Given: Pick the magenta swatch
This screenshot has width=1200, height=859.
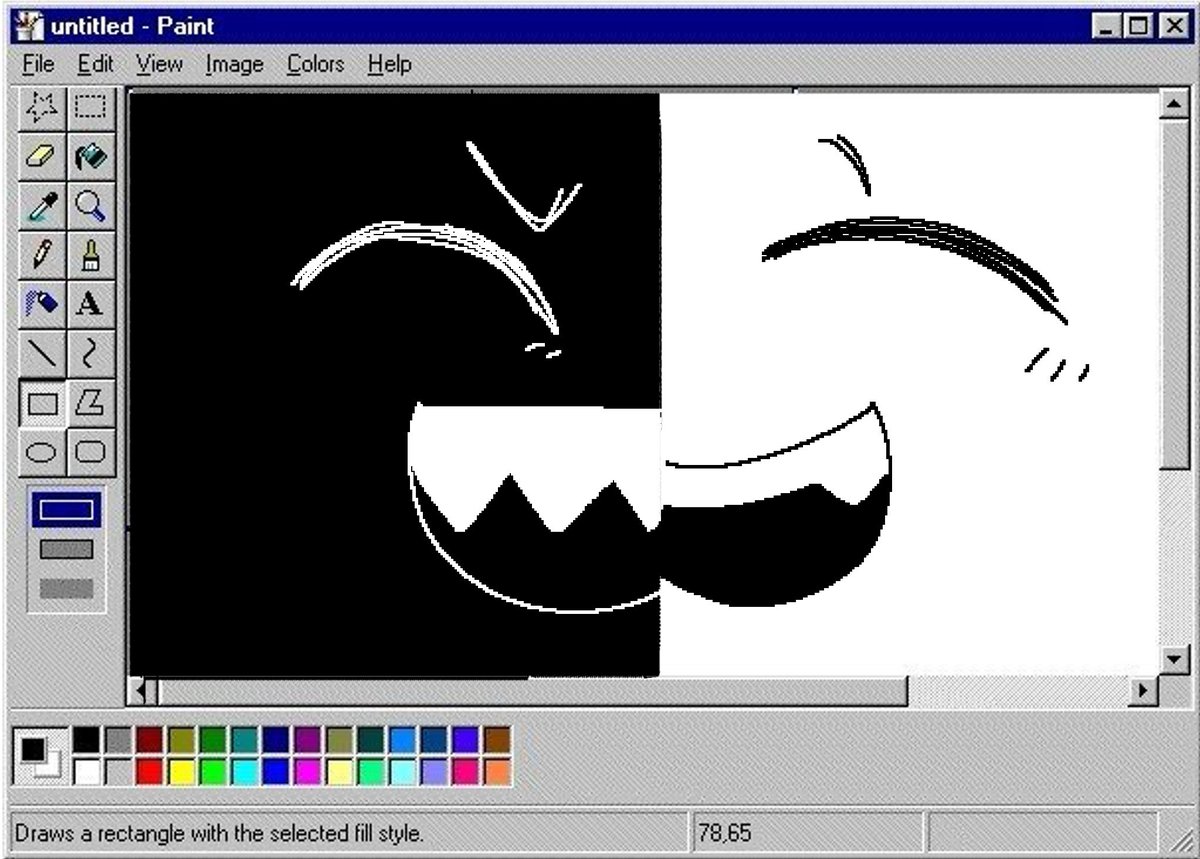Looking at the screenshot, I should [308, 771].
